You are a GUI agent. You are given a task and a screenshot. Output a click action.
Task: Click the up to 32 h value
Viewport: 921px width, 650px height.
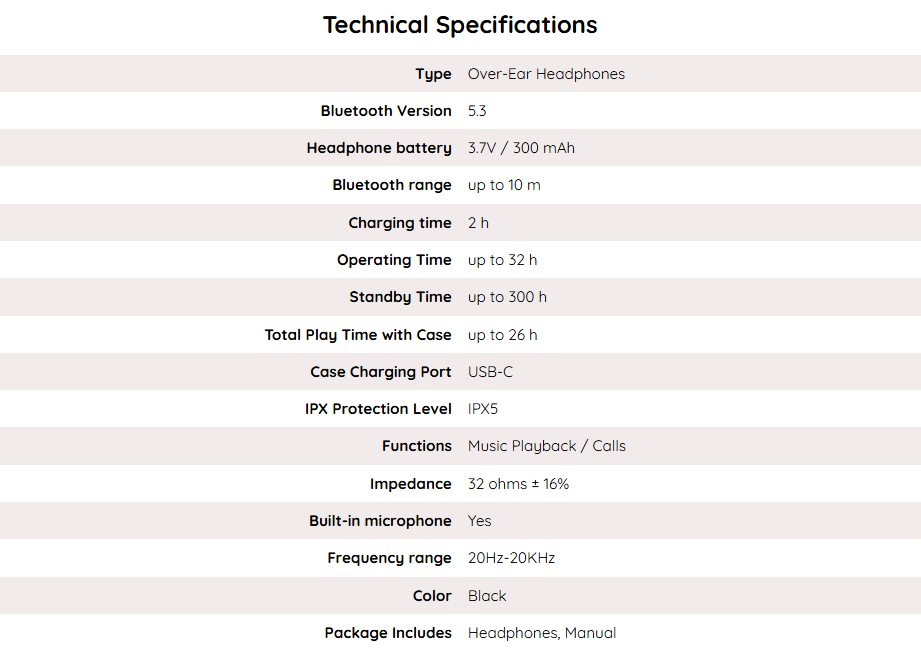click(x=502, y=260)
